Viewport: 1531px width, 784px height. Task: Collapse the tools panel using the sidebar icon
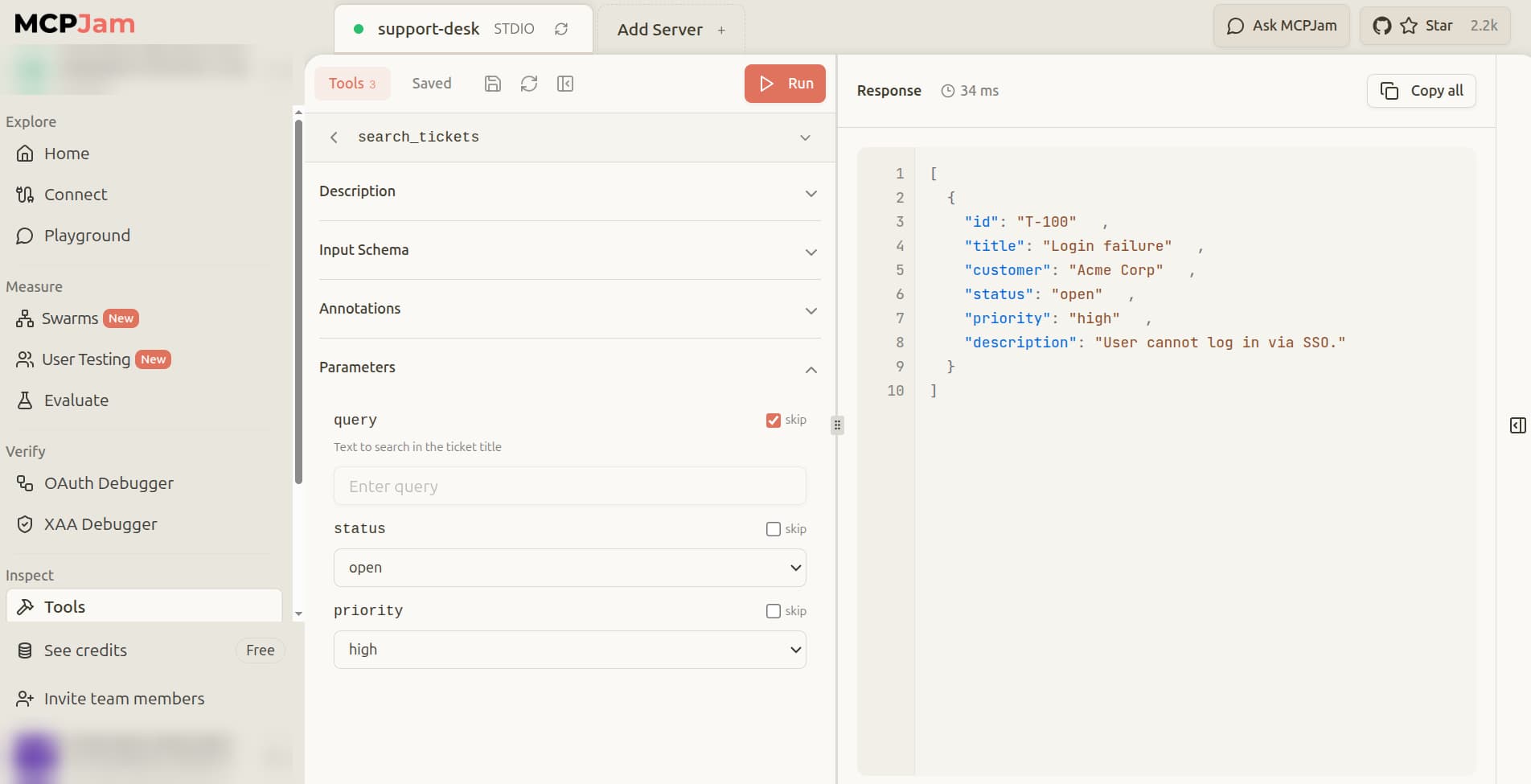click(x=565, y=84)
